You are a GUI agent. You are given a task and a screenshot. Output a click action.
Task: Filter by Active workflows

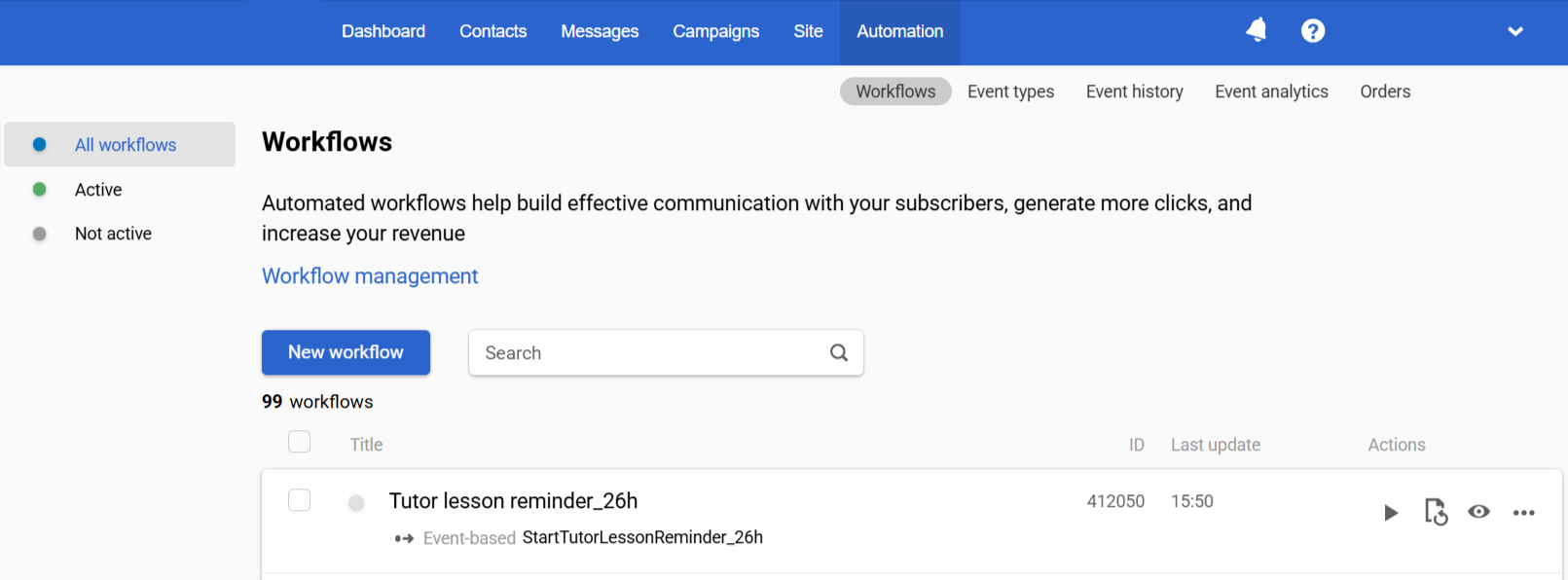tap(98, 190)
